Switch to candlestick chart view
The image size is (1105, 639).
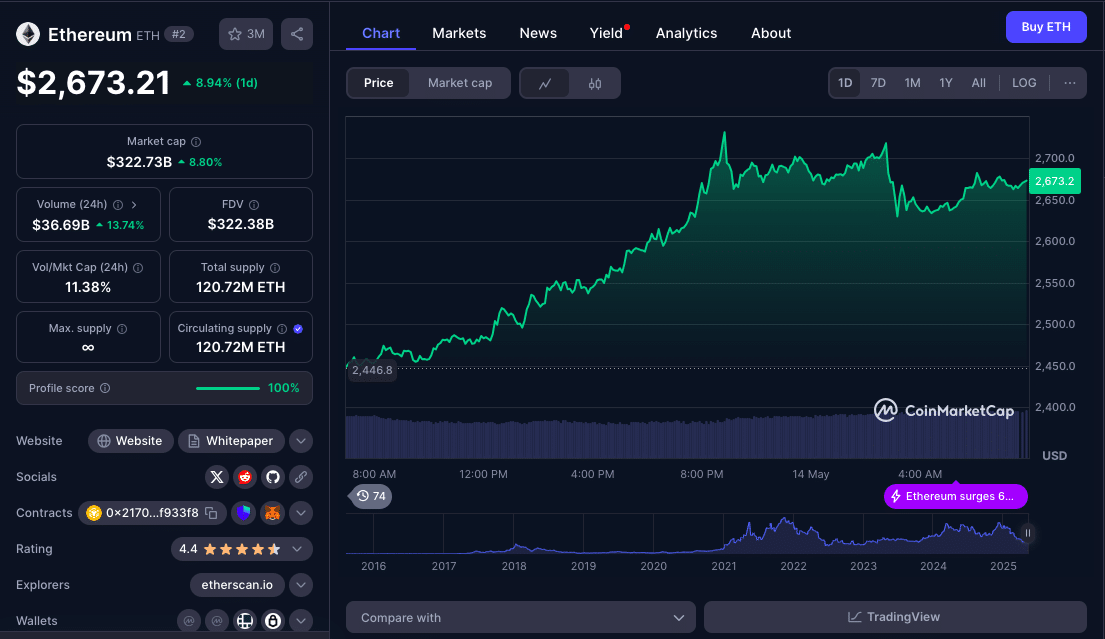[595, 83]
